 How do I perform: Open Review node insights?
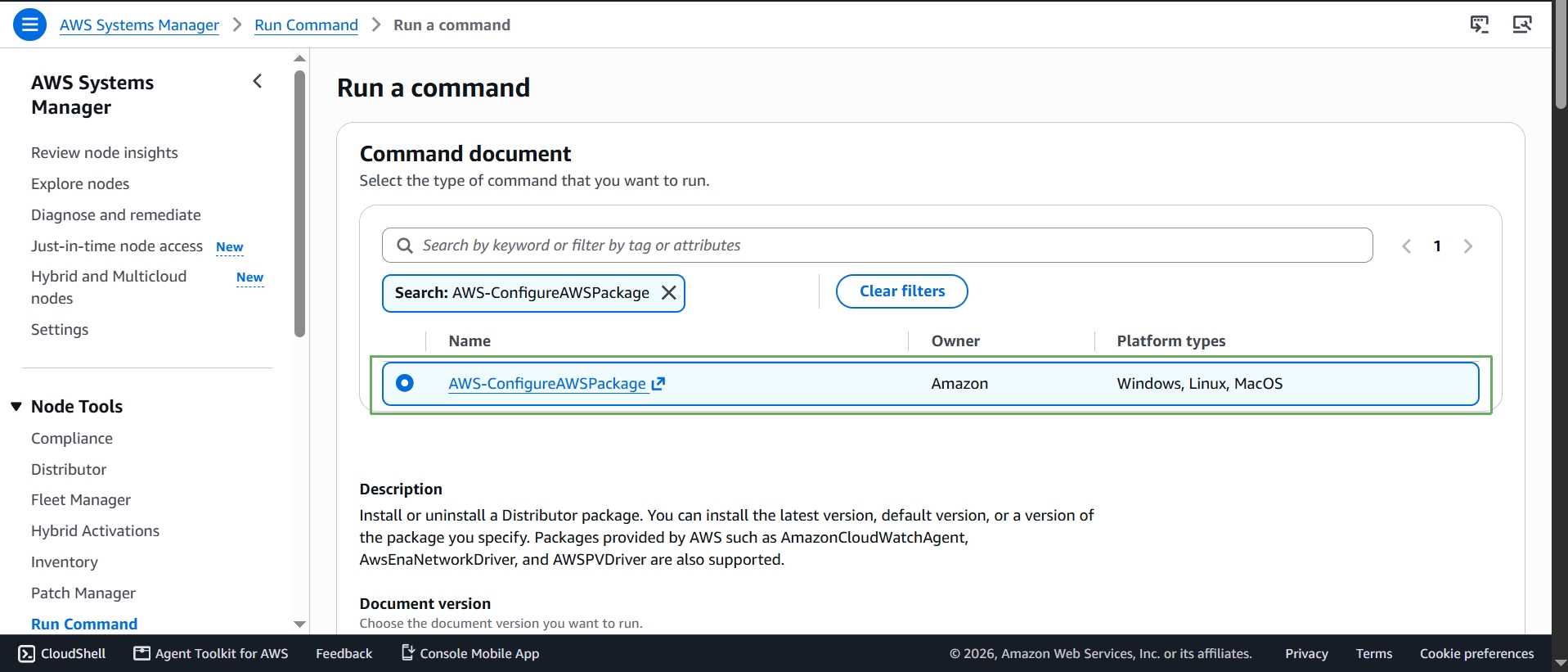[105, 153]
